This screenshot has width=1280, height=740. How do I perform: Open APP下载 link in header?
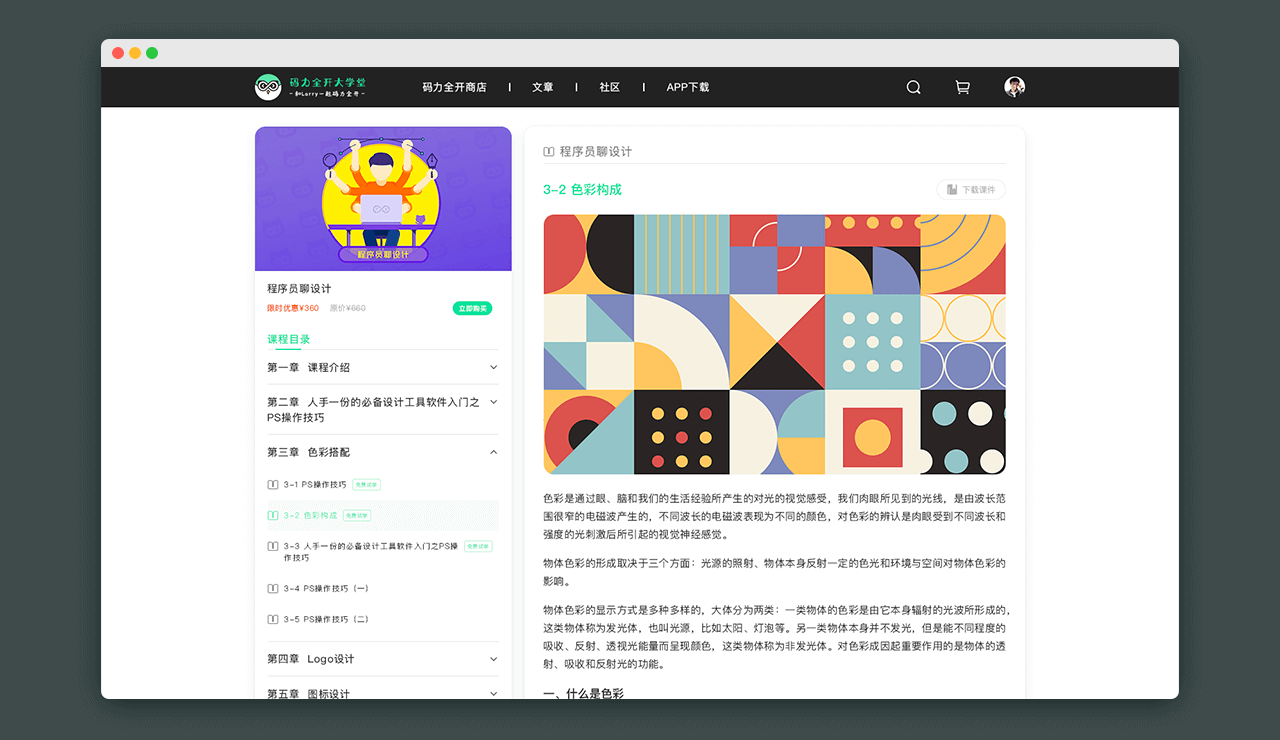click(688, 87)
